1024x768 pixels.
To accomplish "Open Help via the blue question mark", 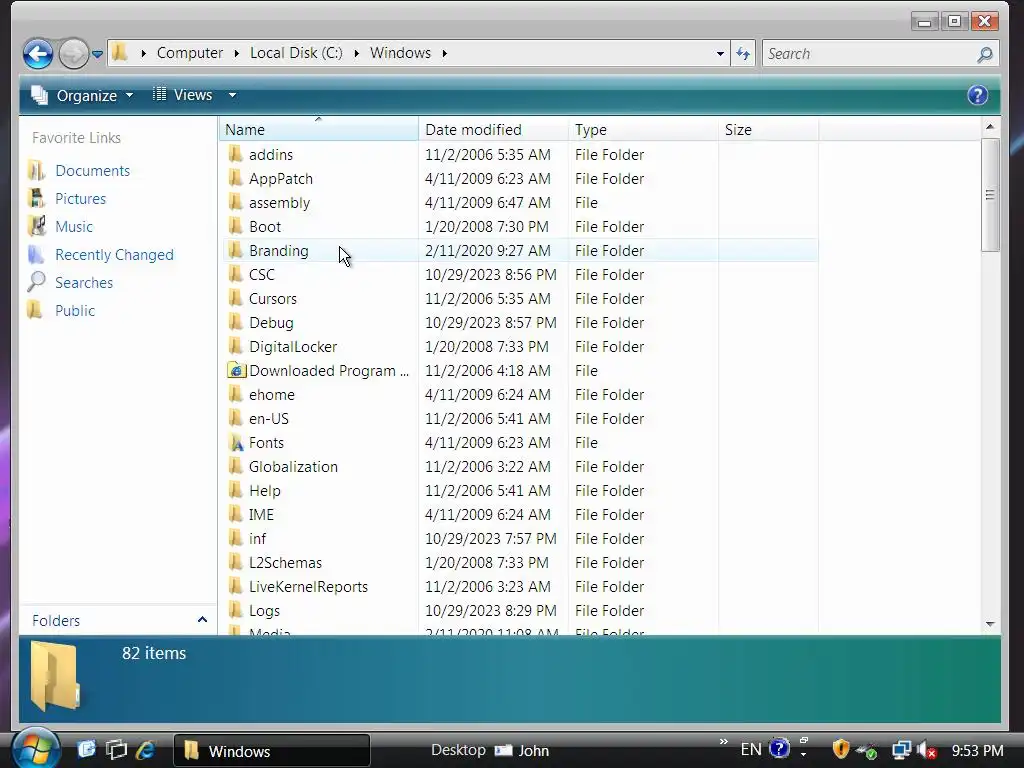I will (977, 95).
